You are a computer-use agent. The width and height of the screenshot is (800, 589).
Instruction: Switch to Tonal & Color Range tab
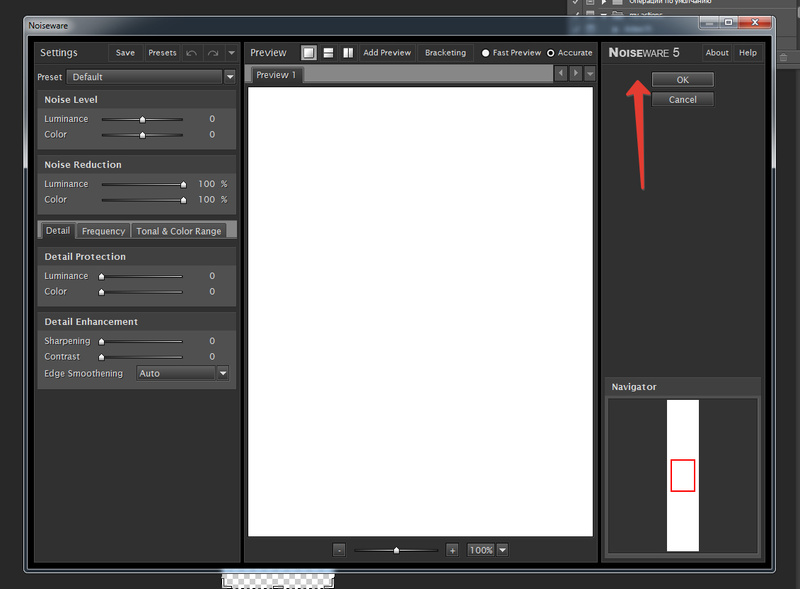tap(179, 231)
